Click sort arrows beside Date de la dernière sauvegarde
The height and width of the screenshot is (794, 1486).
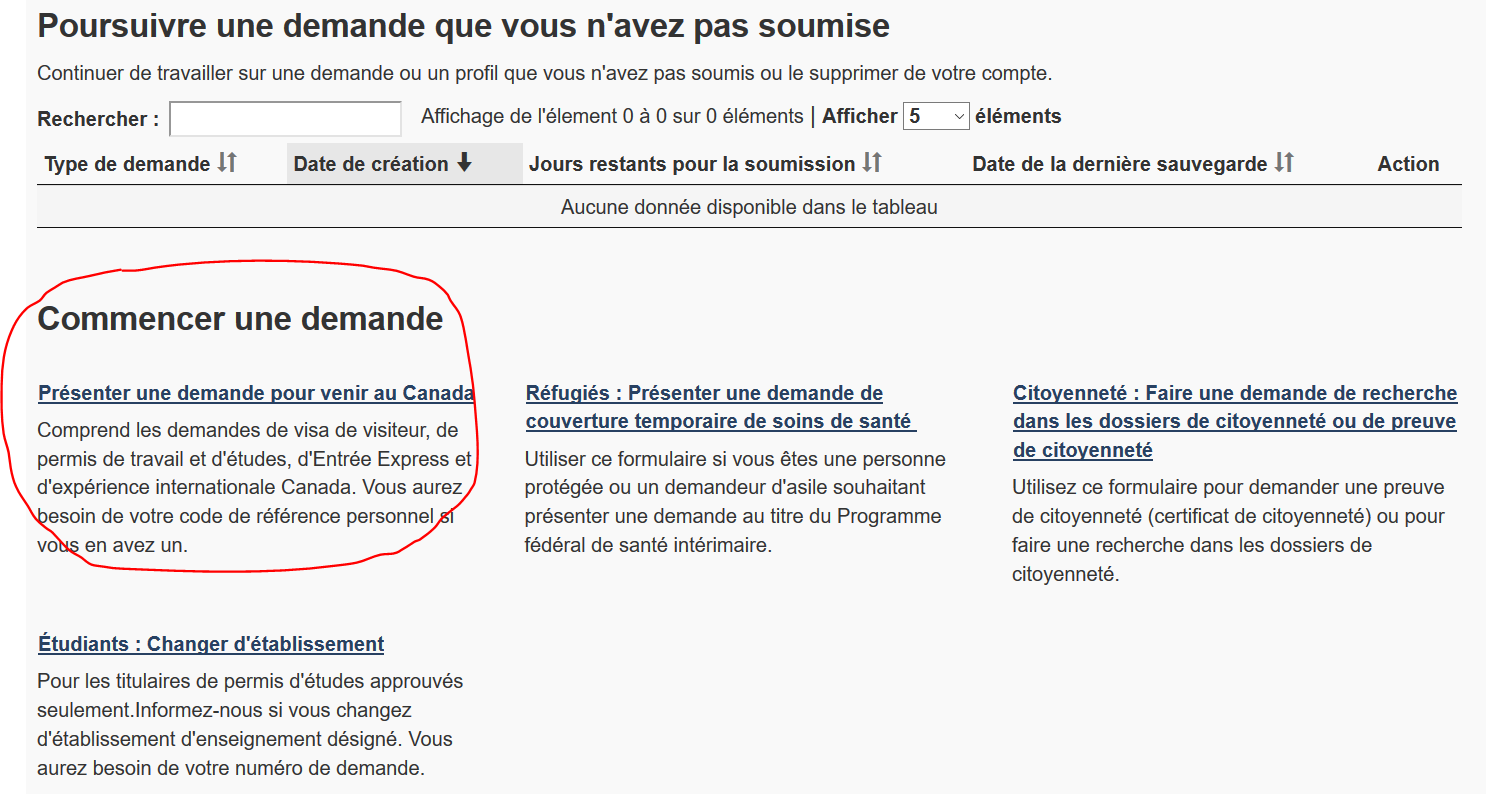(1284, 163)
